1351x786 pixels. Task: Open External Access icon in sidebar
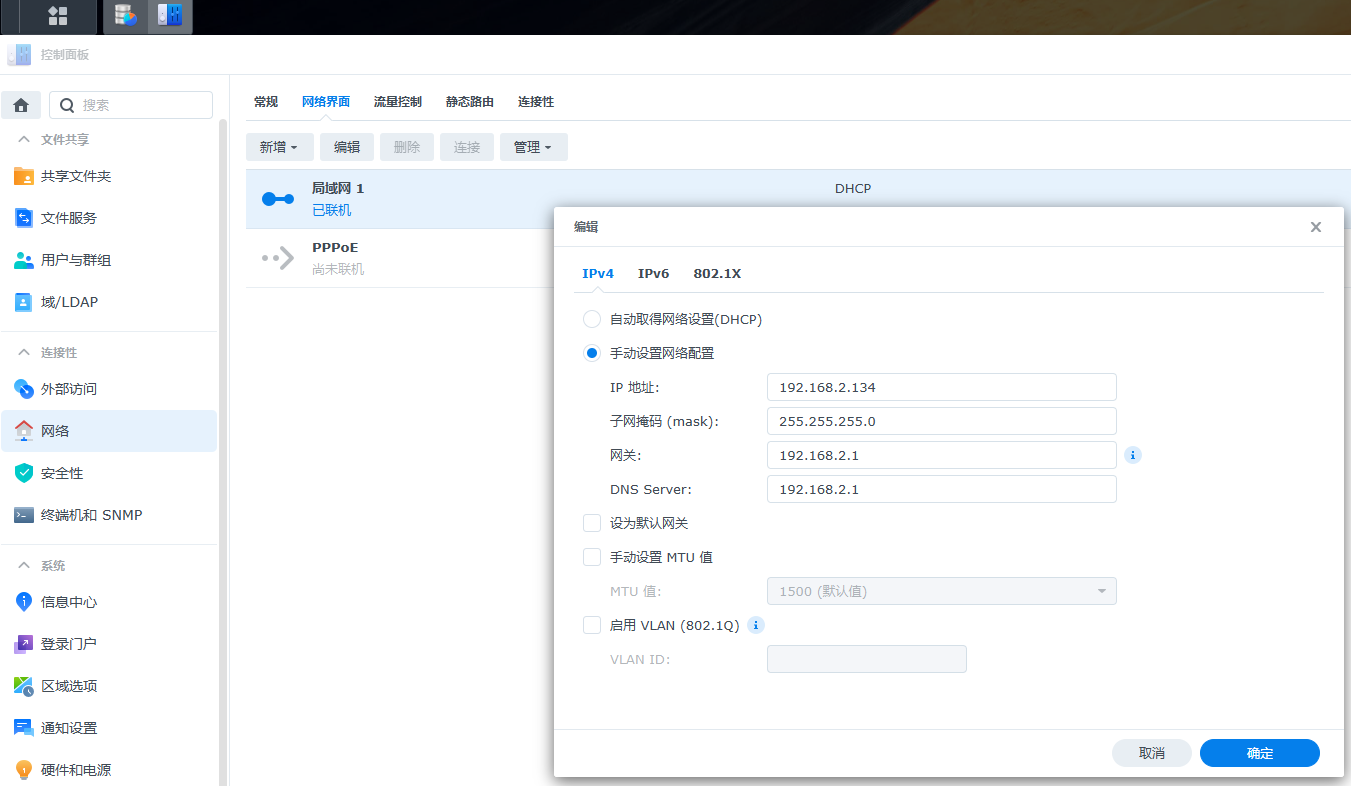(24, 389)
